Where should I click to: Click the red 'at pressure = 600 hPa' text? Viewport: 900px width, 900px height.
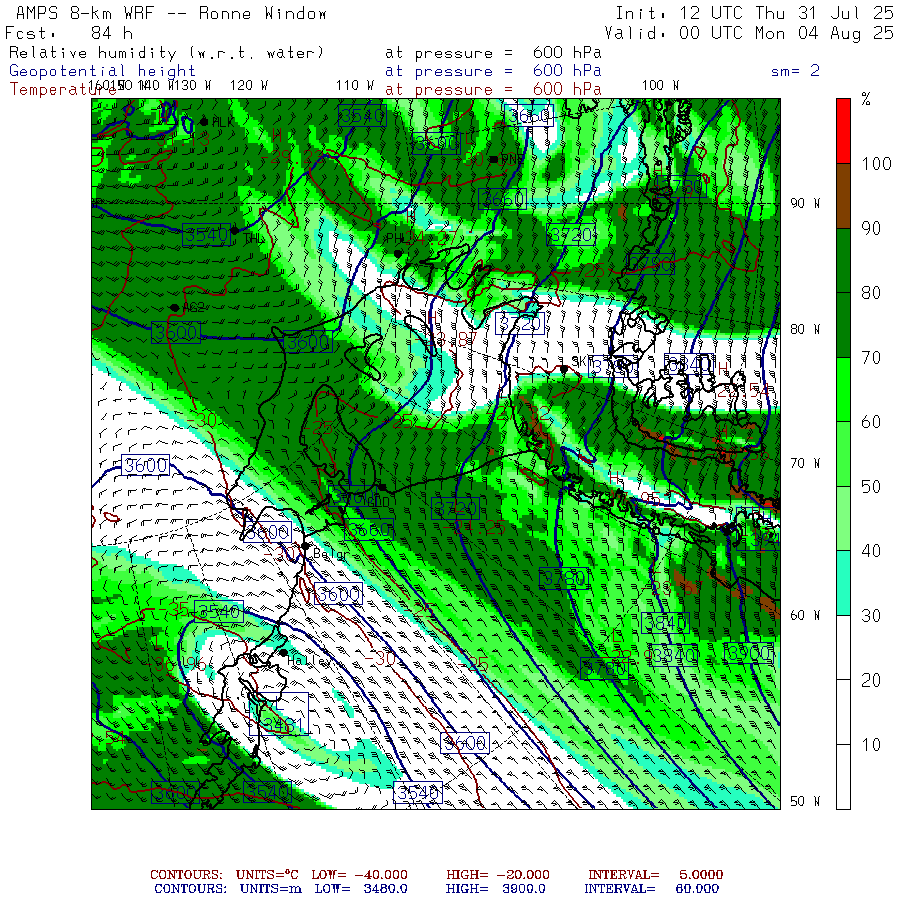pos(494,90)
